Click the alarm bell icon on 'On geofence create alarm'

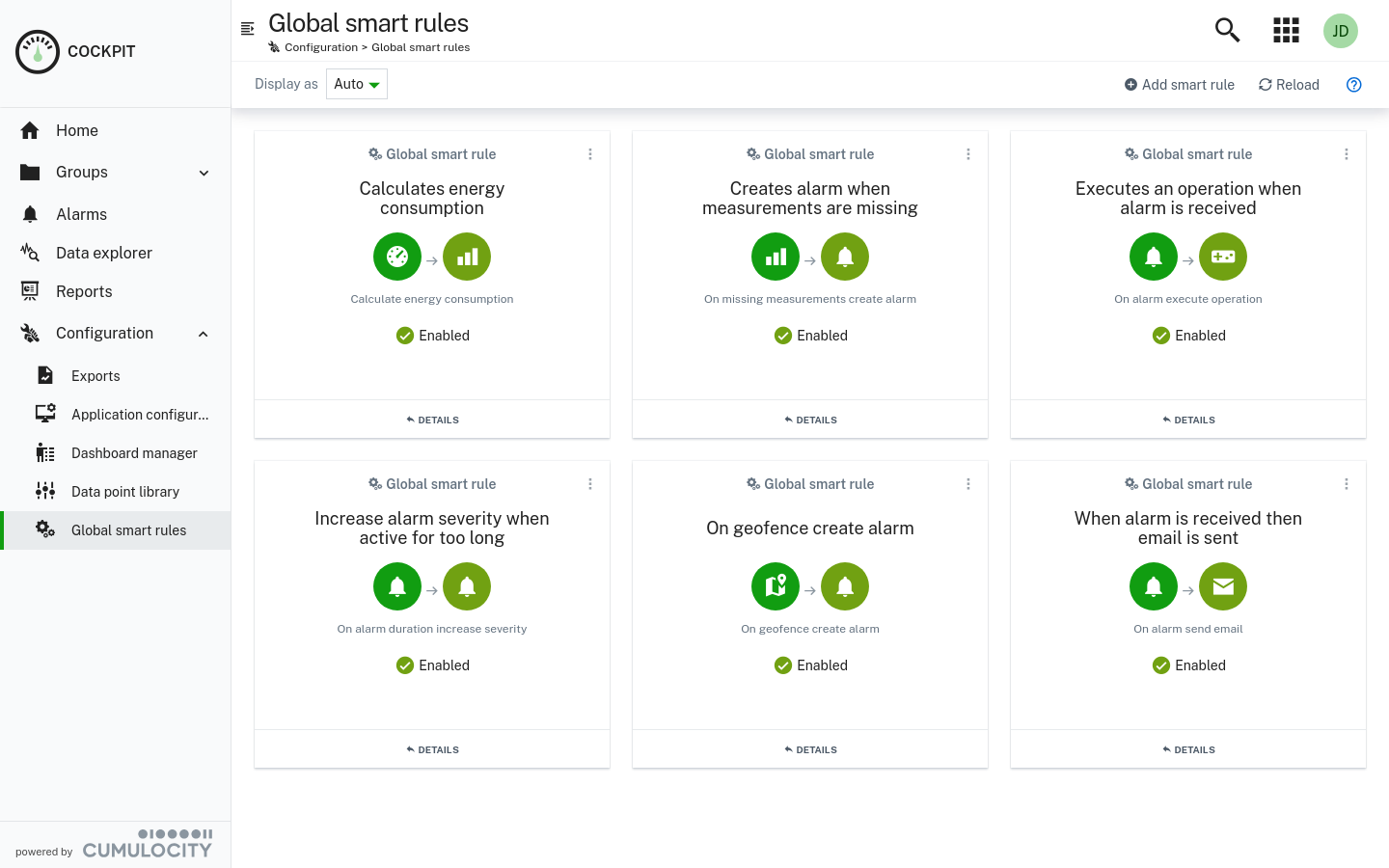(845, 585)
